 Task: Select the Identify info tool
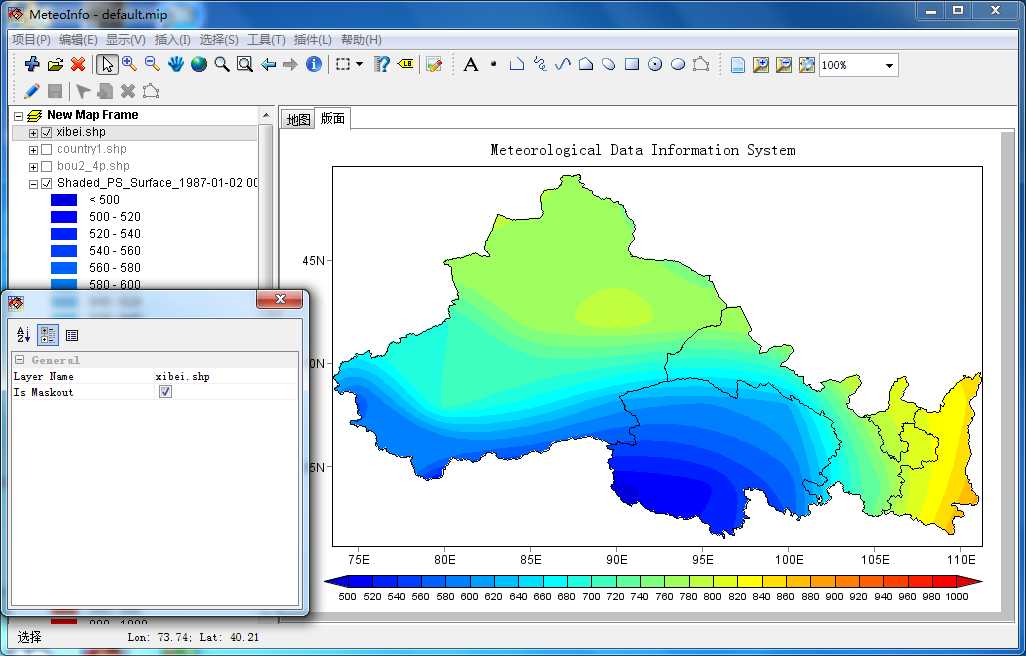tap(314, 65)
